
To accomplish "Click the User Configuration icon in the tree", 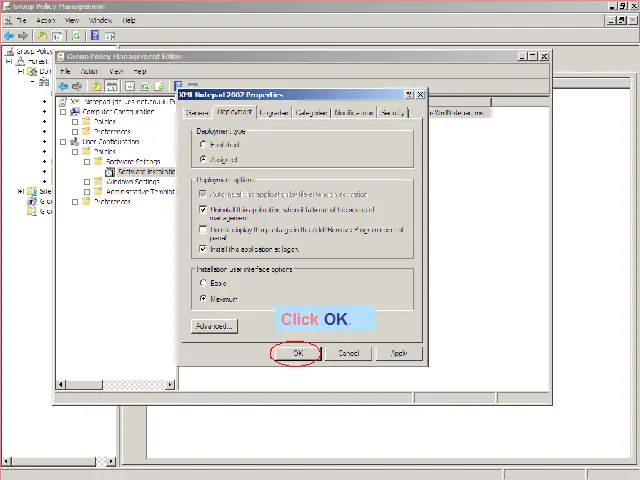I will tap(75, 142).
